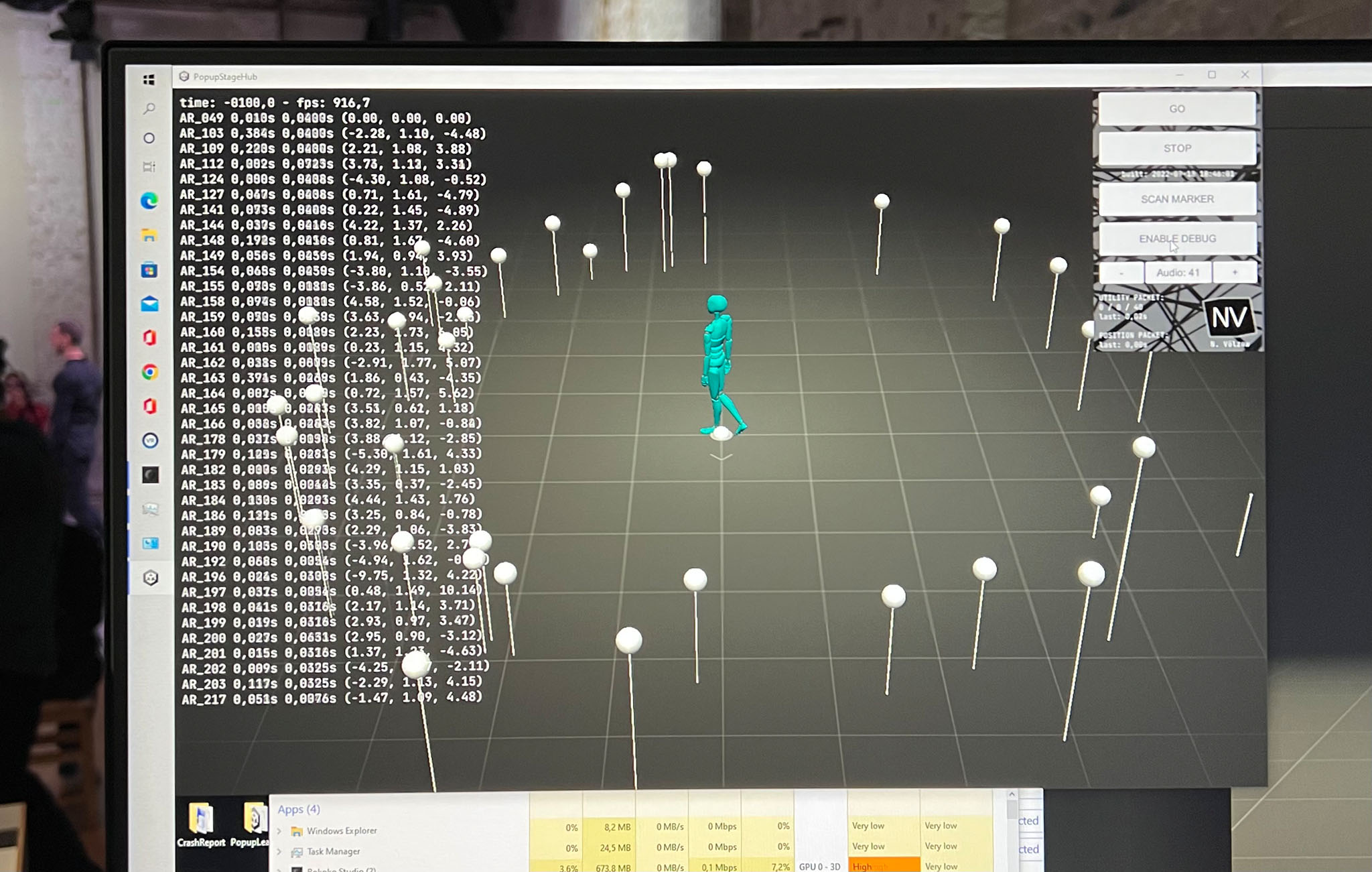This screenshot has width=1372, height=872.
Task: Click the Task View taskbar icon
Action: [149, 167]
